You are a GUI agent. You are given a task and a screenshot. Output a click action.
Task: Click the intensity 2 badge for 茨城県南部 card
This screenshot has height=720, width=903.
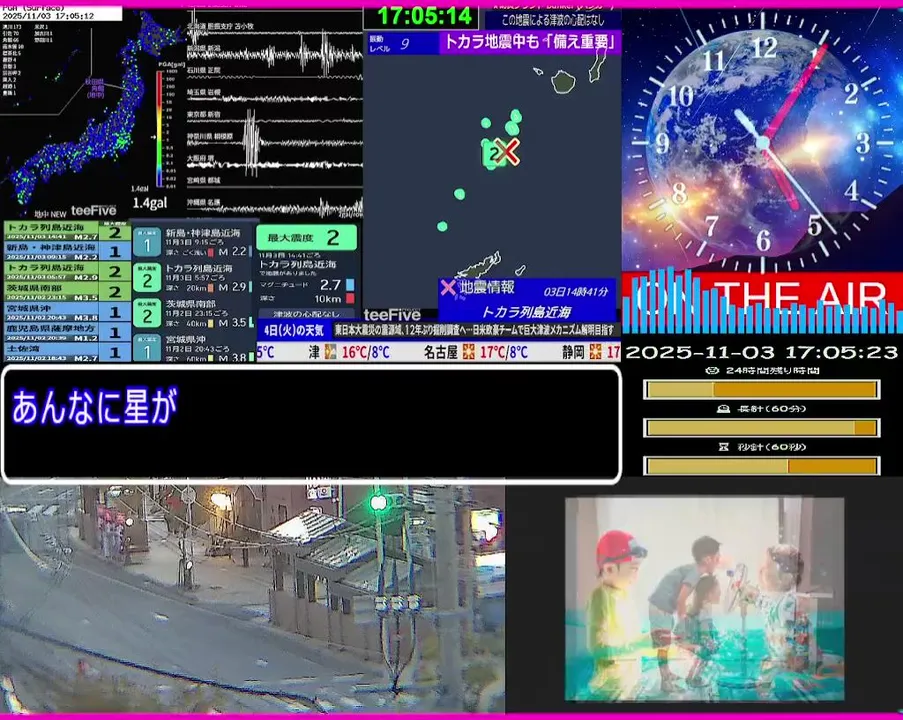pyautogui.click(x=147, y=314)
